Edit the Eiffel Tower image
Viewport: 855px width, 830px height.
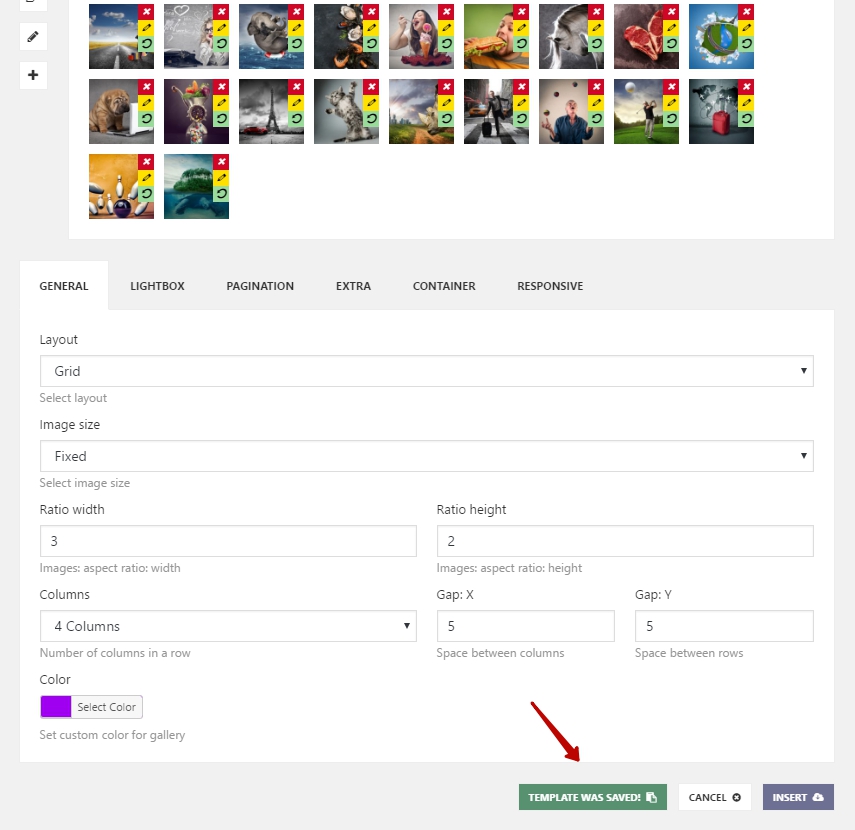pos(296,103)
